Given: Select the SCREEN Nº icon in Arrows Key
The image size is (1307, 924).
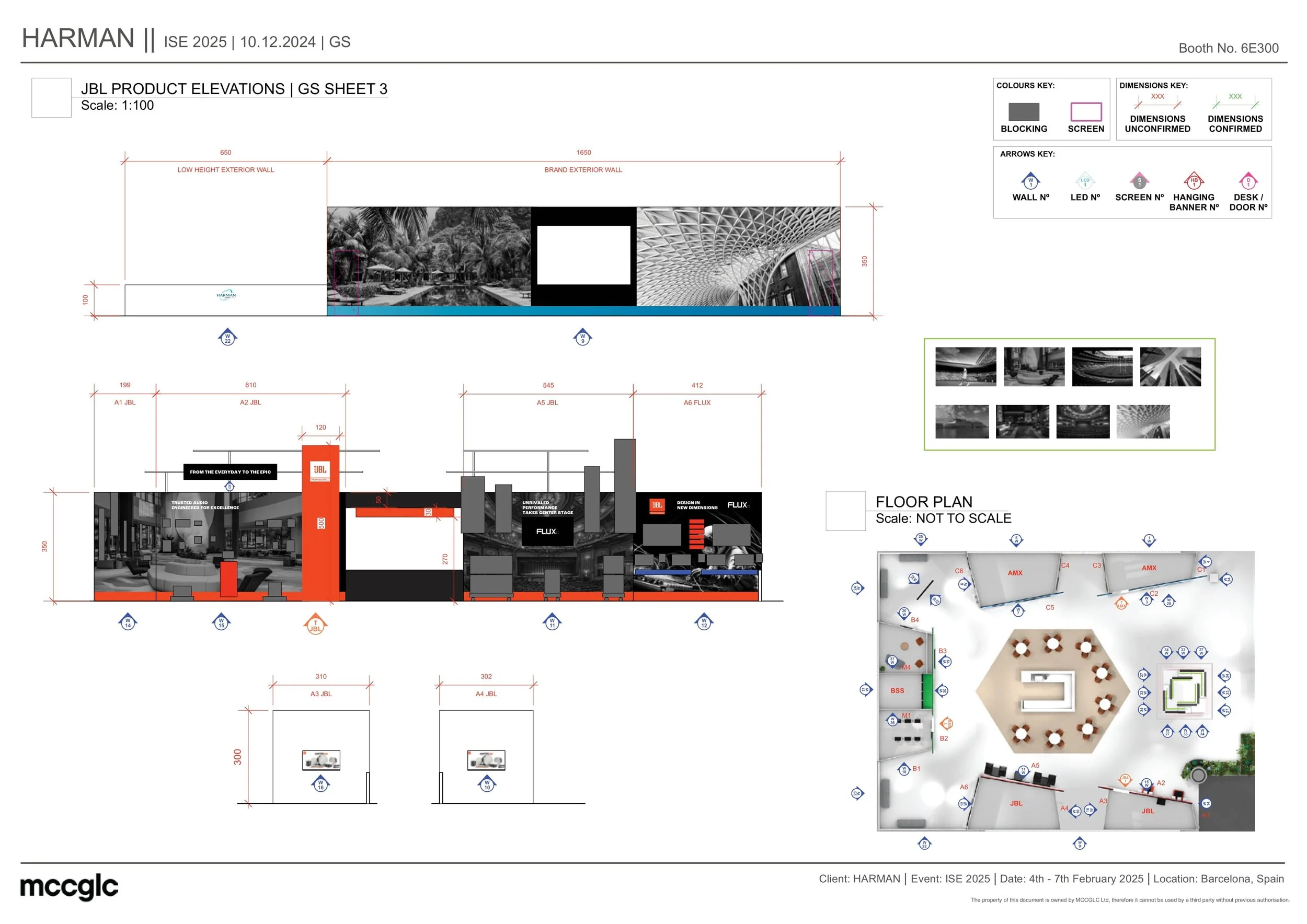Looking at the screenshot, I should click(x=1139, y=181).
